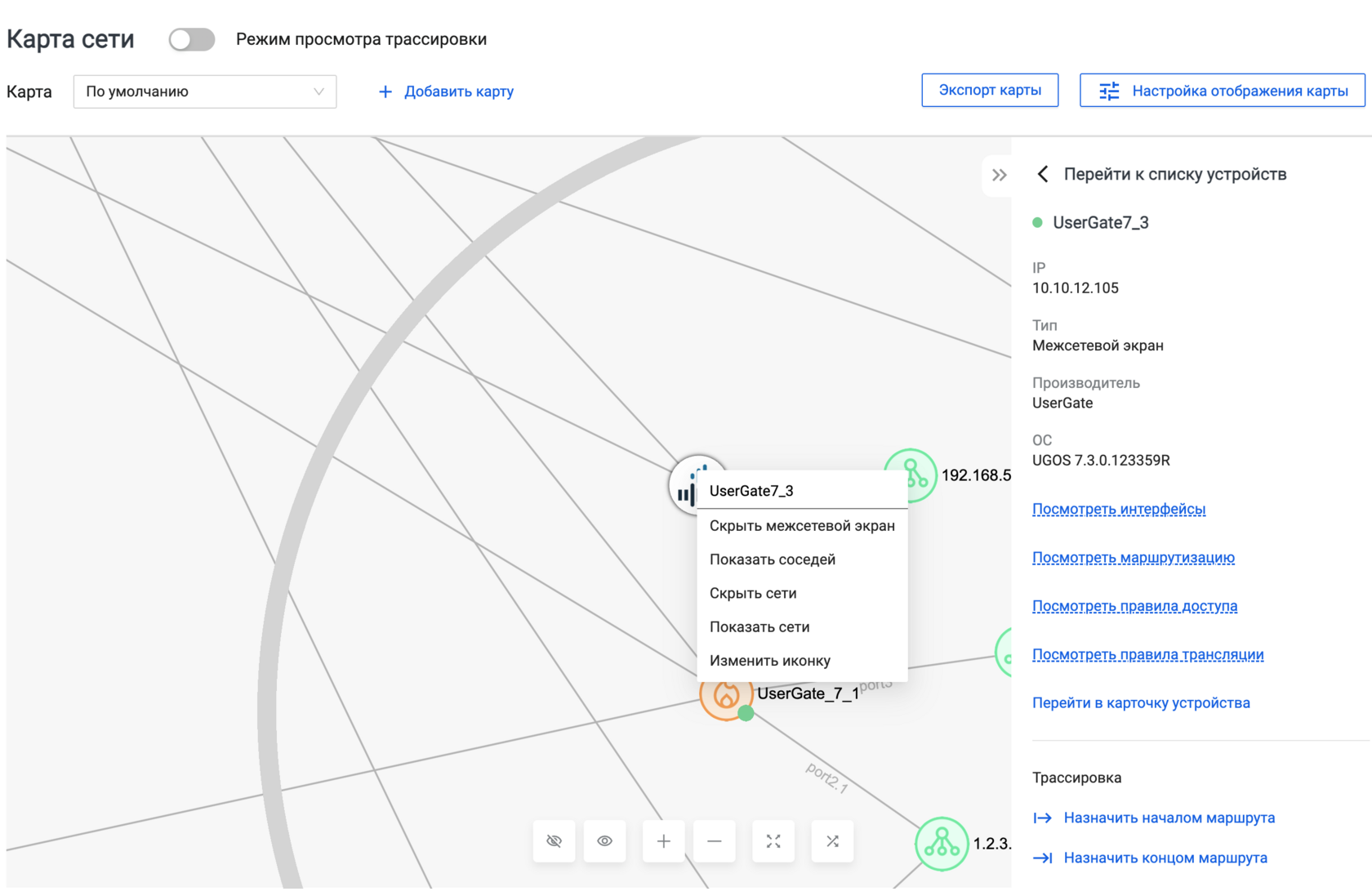Click the UserGate7_3 context menu header
This screenshot has width=1372, height=896.
(x=802, y=490)
